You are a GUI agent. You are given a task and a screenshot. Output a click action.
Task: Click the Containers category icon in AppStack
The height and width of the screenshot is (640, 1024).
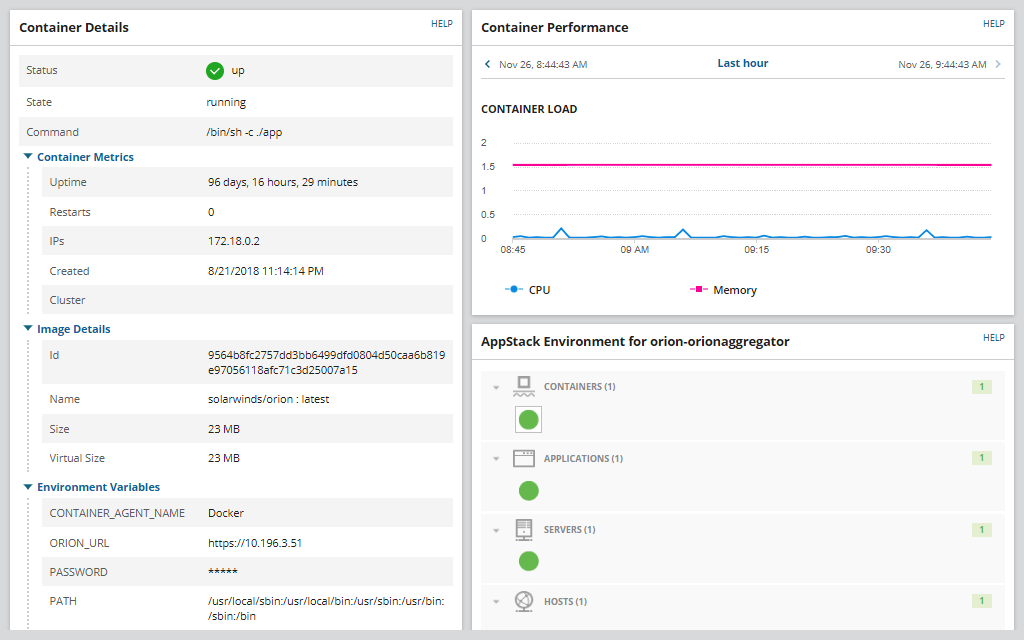click(524, 387)
